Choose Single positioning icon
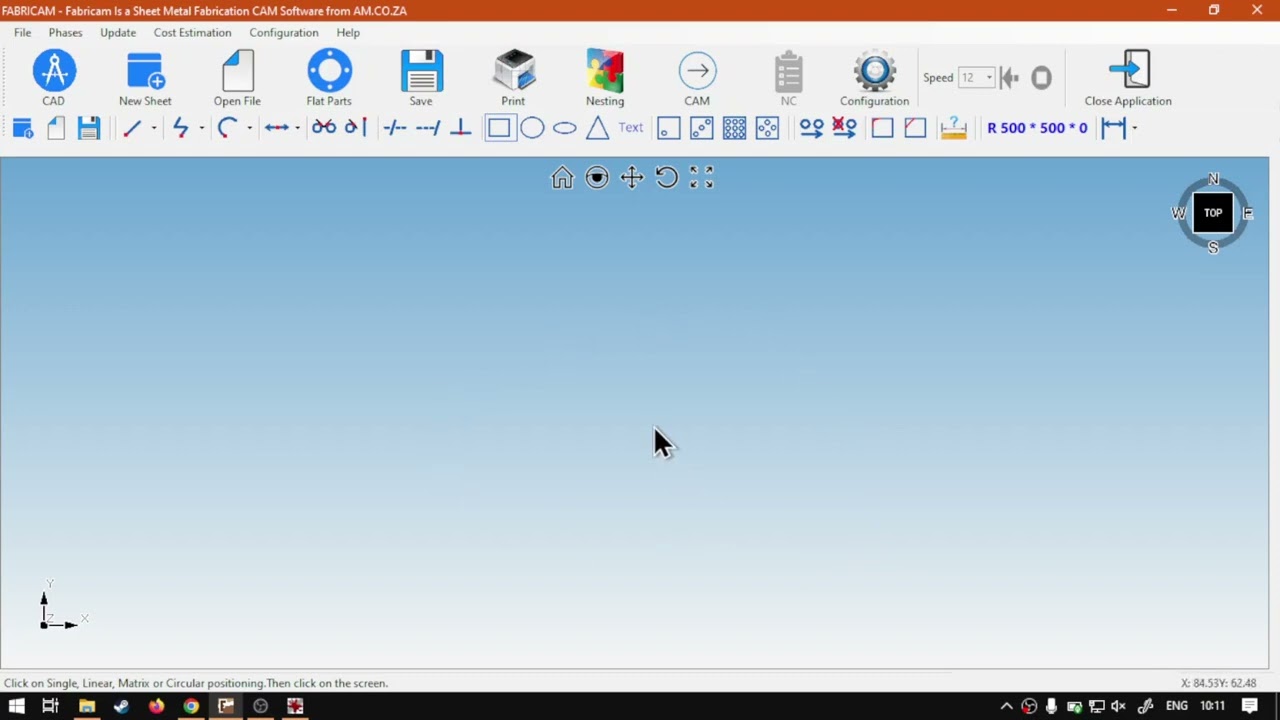Viewport: 1280px width, 720px height. click(669, 128)
